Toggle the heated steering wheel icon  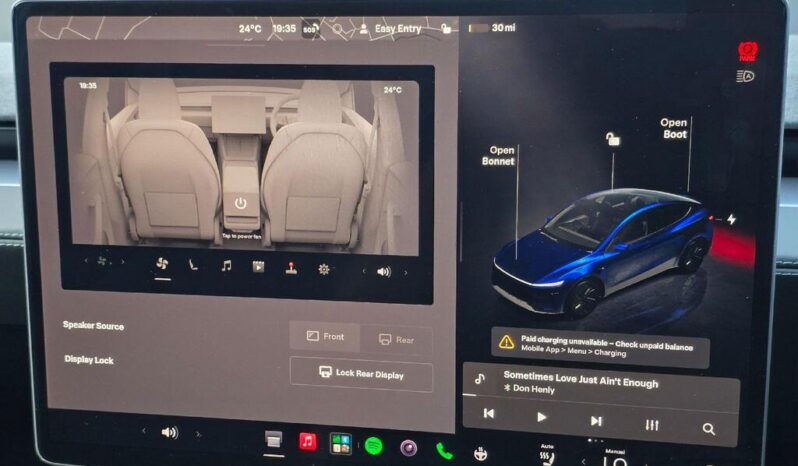tap(480, 453)
